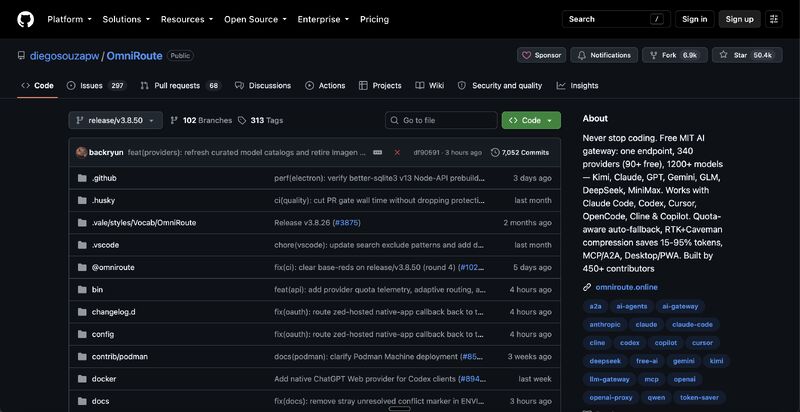Click the config folder icon

pos(82,334)
